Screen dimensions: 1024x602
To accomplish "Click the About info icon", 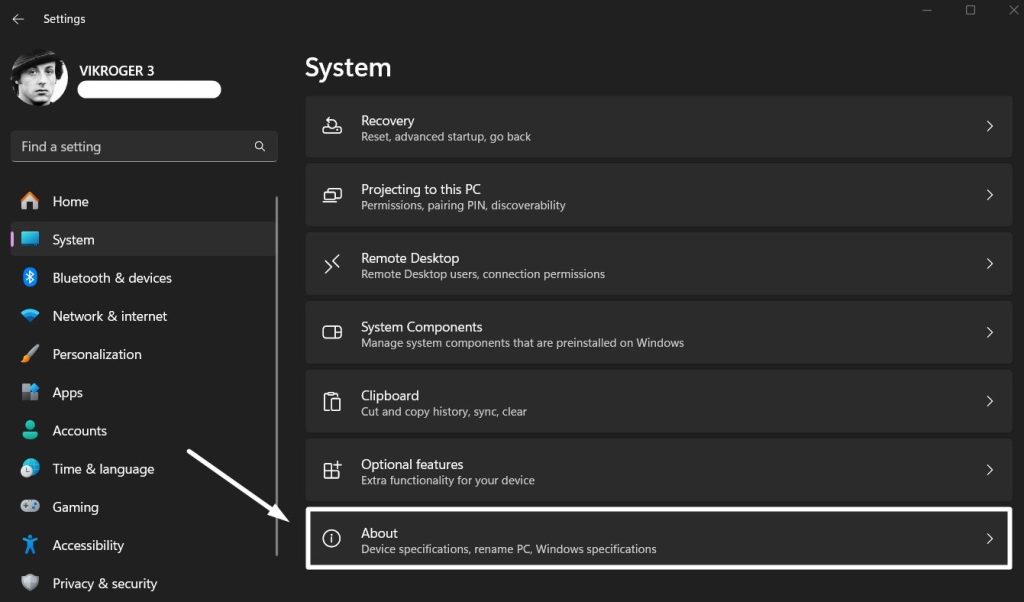I will [332, 539].
